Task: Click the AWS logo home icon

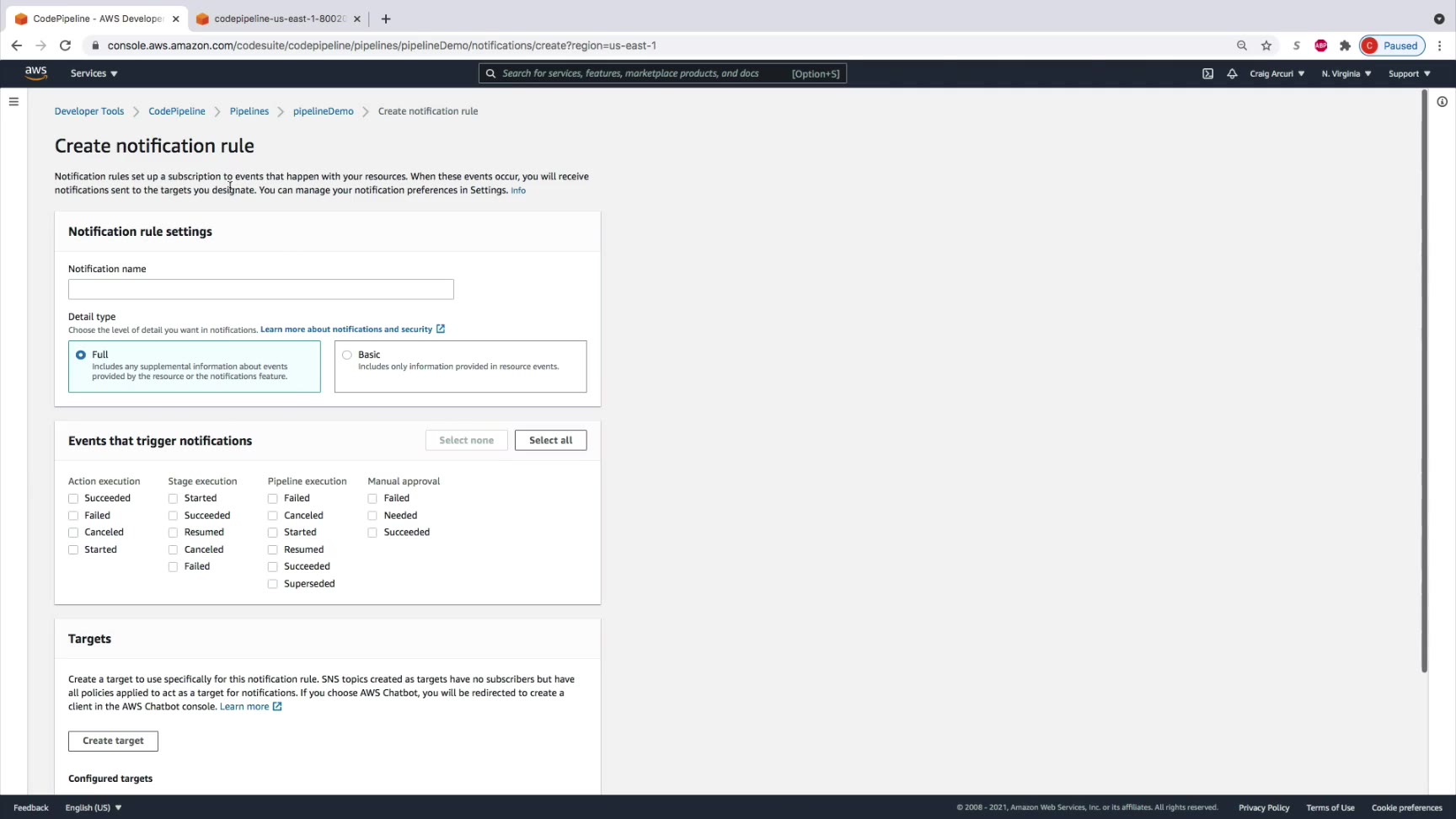Action: tap(36, 73)
